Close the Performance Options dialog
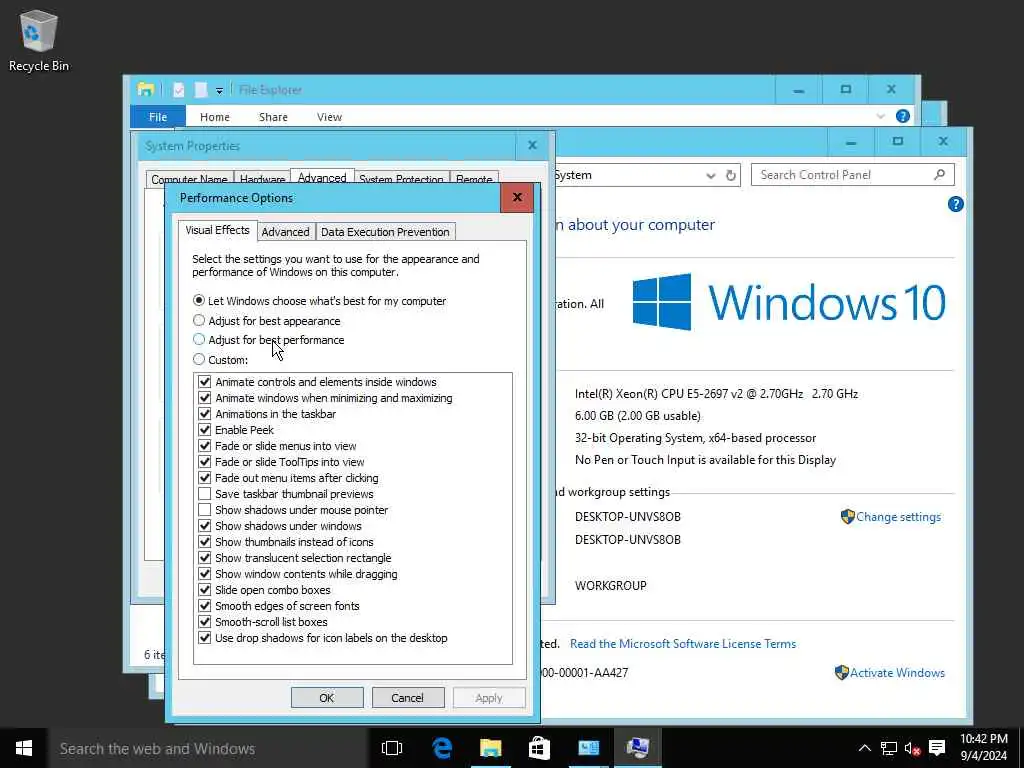 (x=517, y=197)
